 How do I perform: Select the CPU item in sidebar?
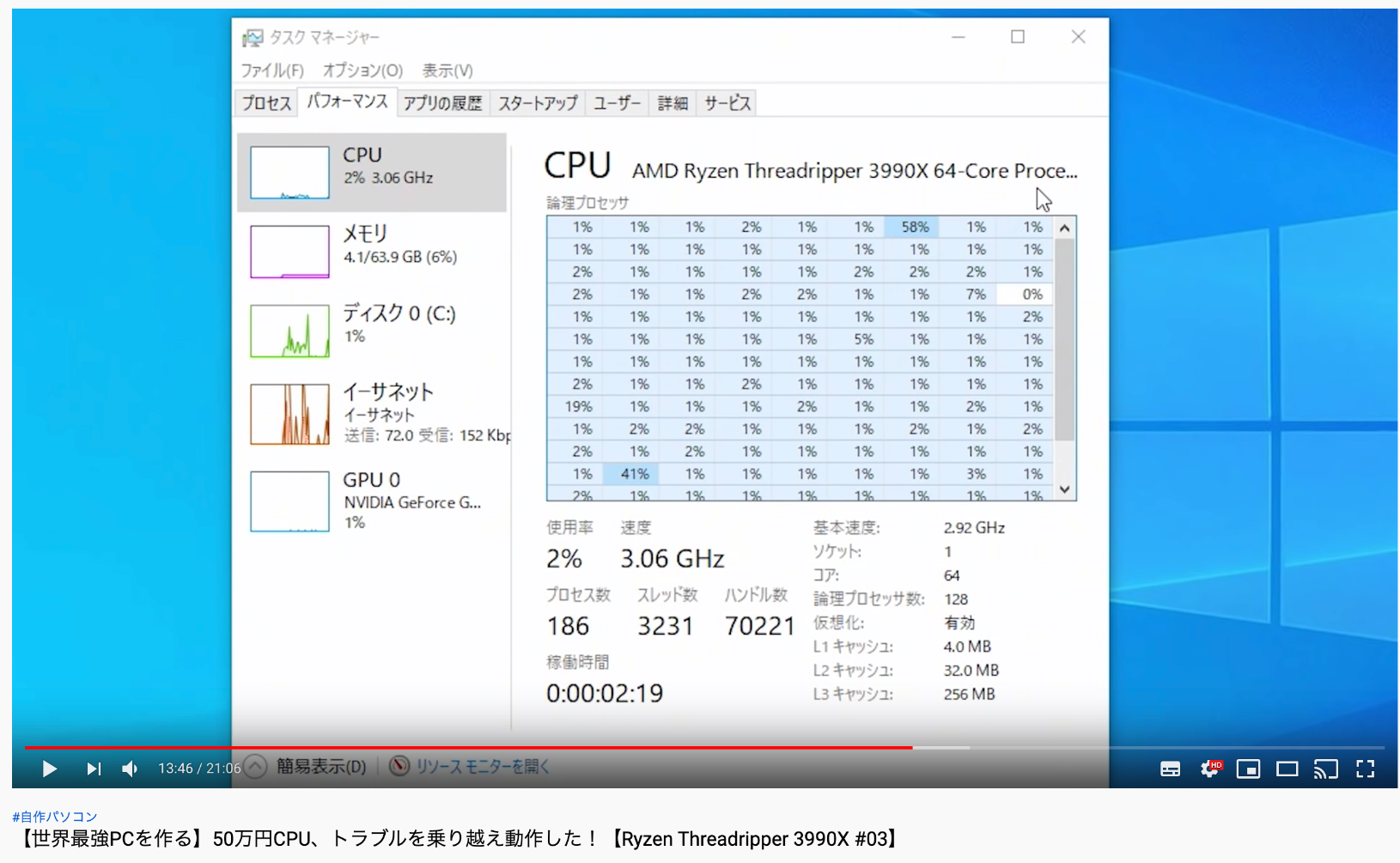(372, 172)
